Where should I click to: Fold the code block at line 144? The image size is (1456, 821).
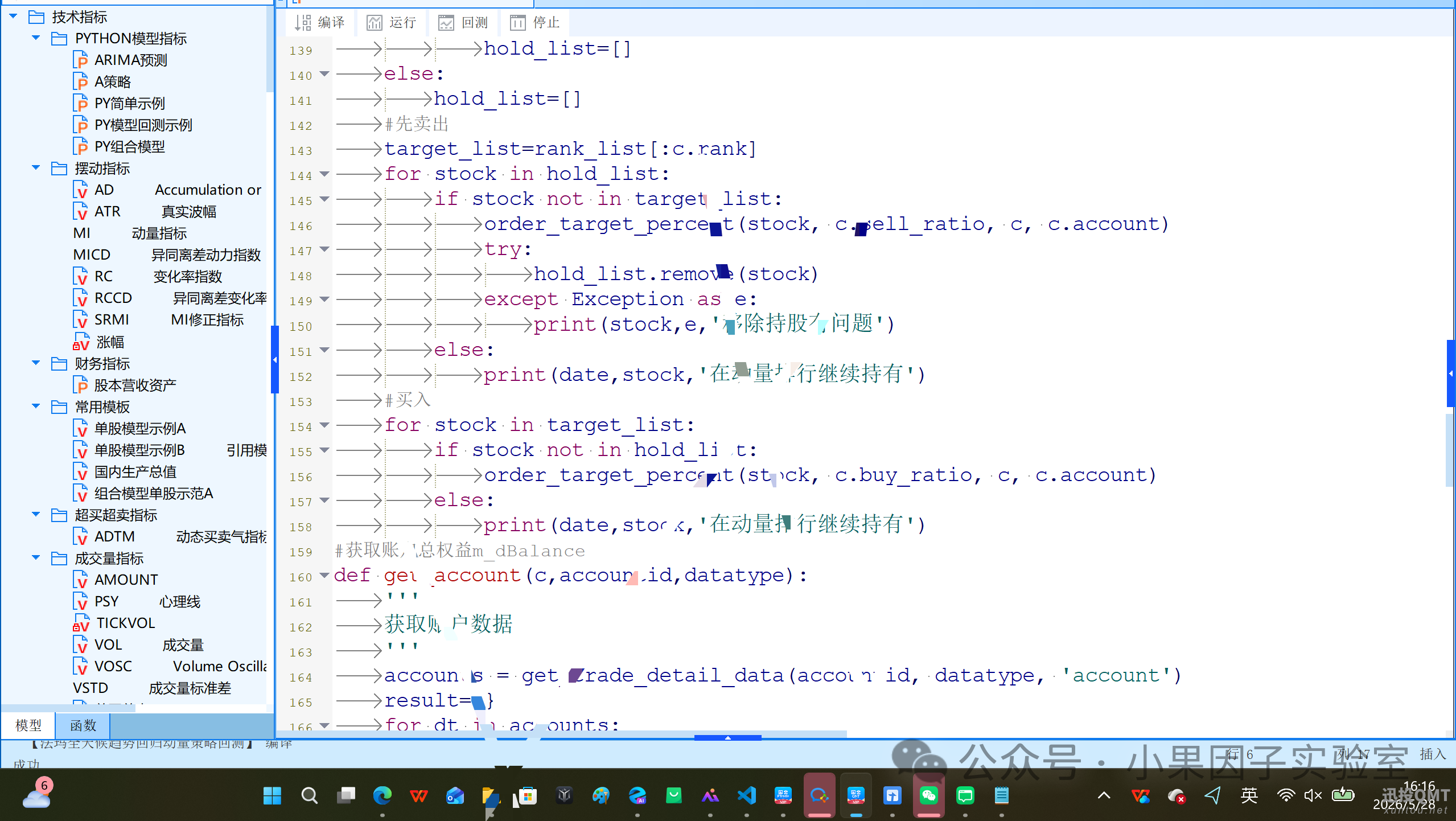click(324, 174)
